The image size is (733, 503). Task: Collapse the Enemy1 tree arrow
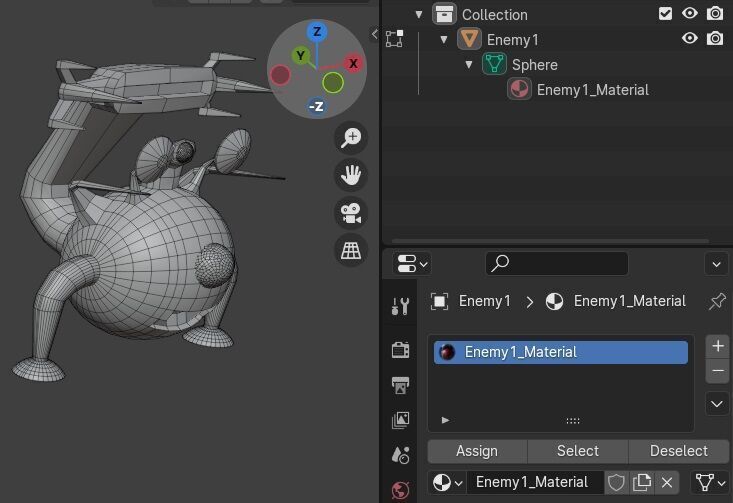click(444, 39)
